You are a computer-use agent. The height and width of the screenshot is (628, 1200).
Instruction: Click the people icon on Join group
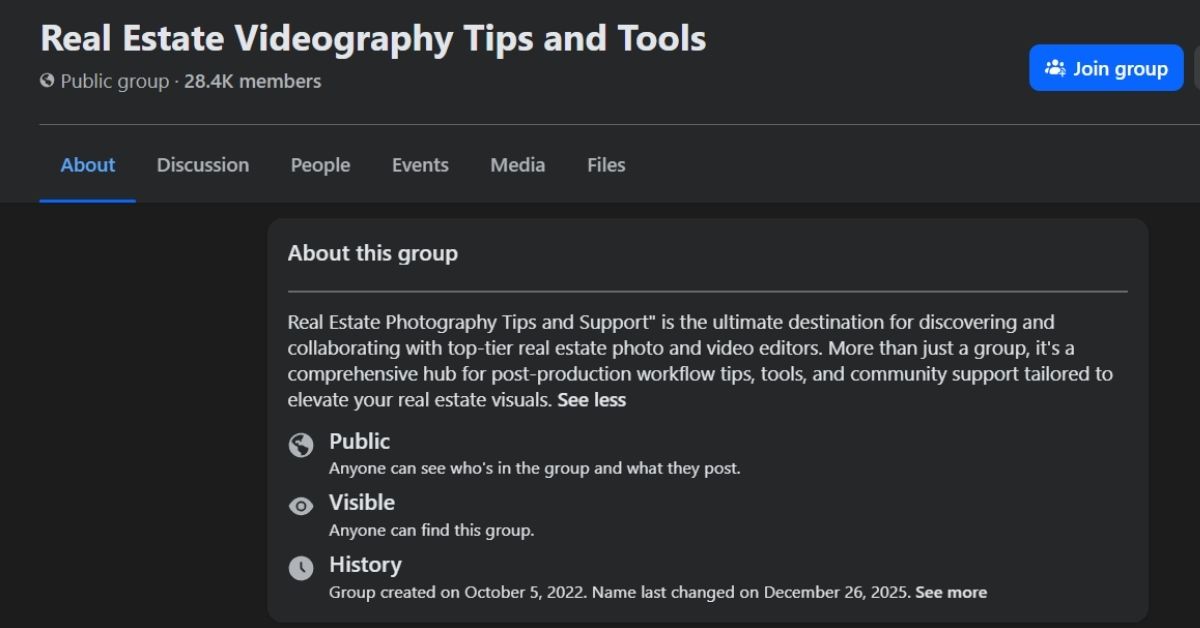point(1055,68)
